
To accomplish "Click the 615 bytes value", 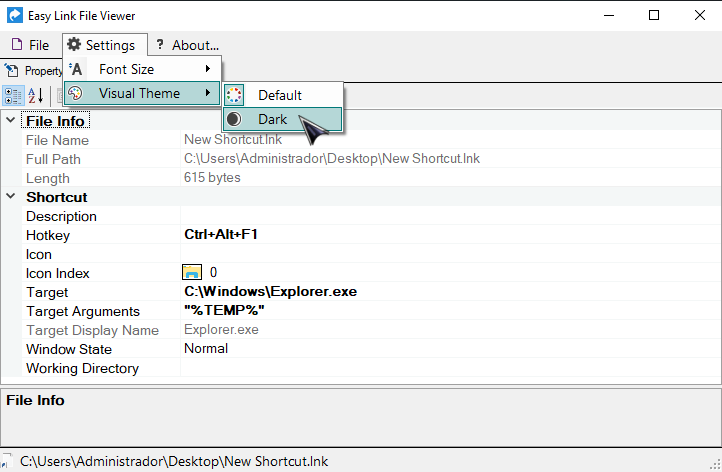I will (212, 178).
